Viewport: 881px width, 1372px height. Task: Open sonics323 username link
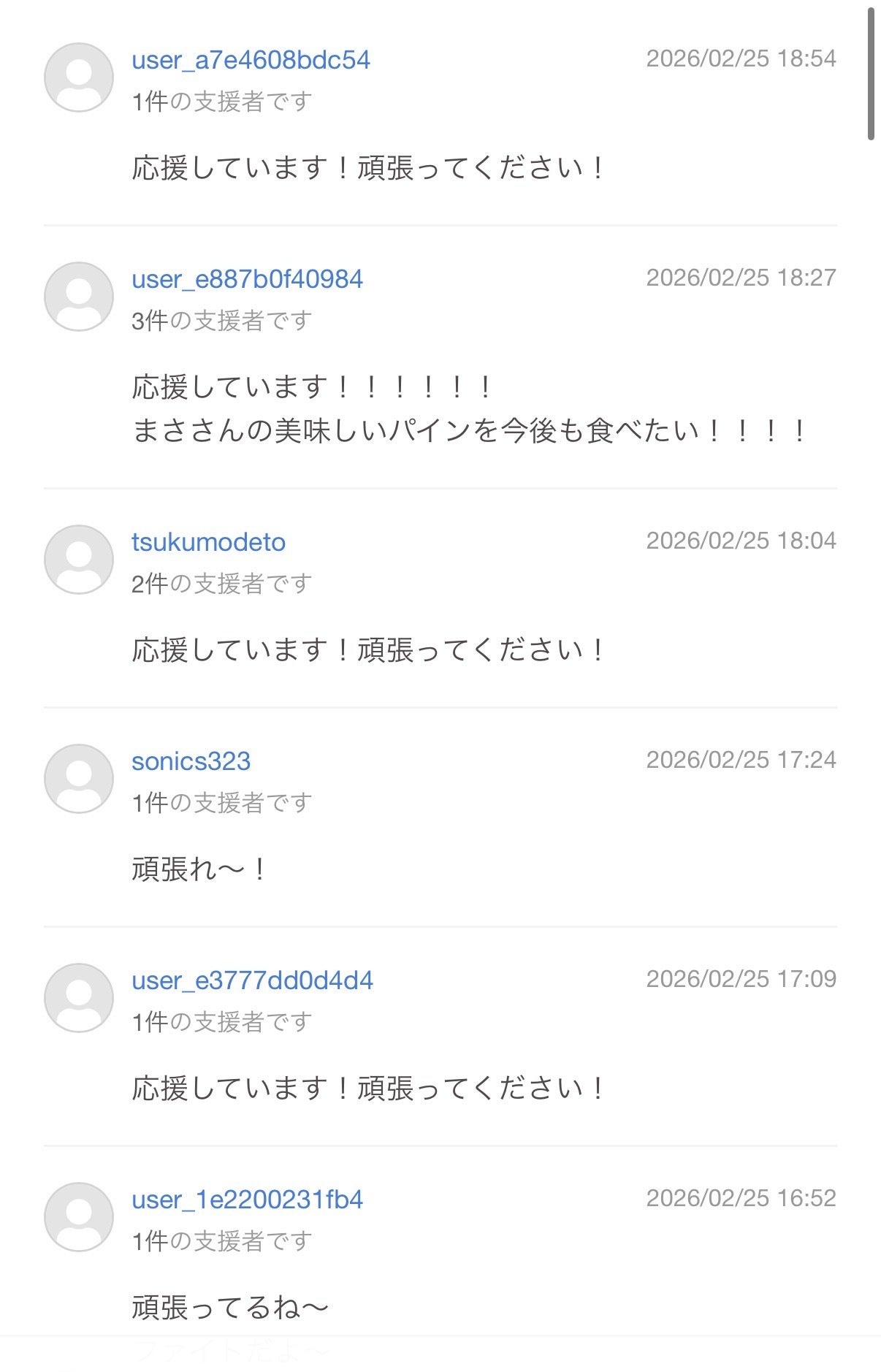191,761
